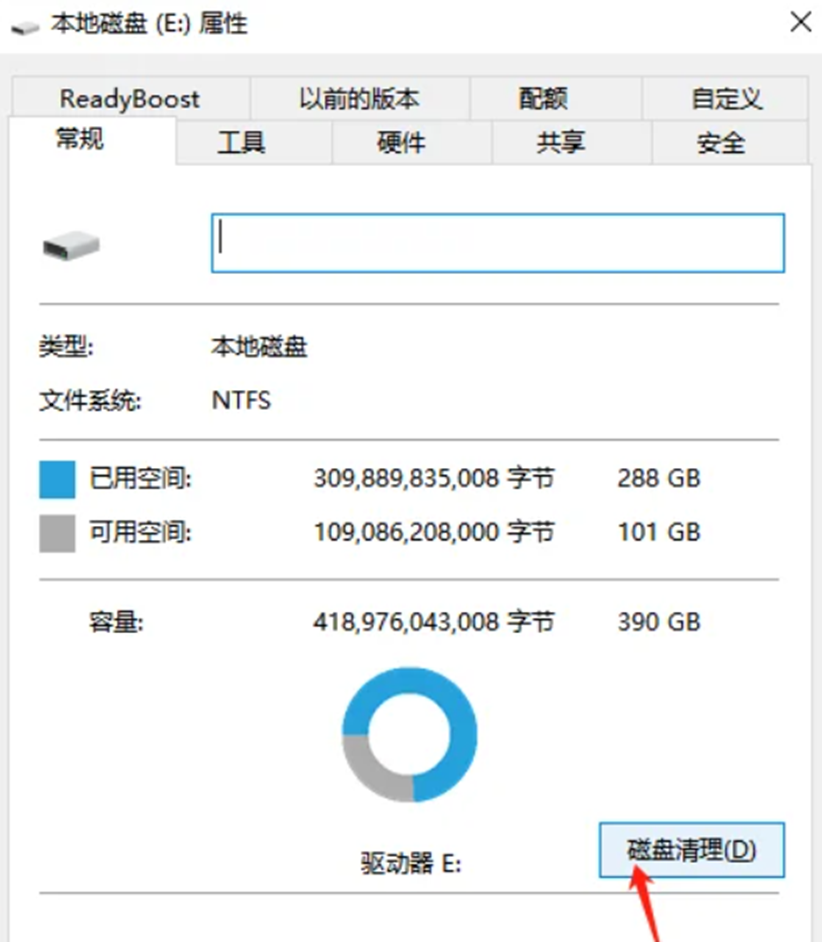
Task: Click the 磁盘清理(D) button
Action: pos(692,849)
